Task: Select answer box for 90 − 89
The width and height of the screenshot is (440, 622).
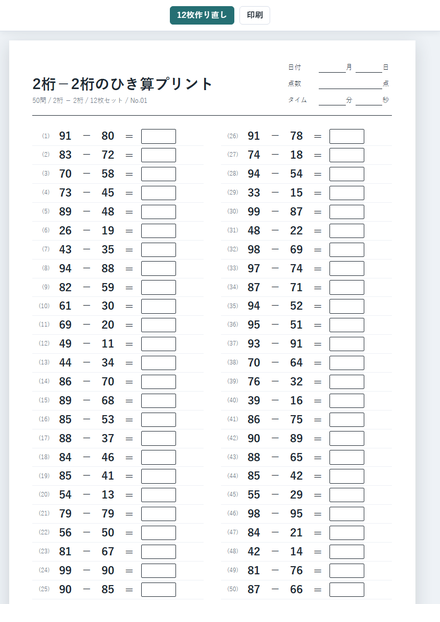Action: (x=347, y=438)
